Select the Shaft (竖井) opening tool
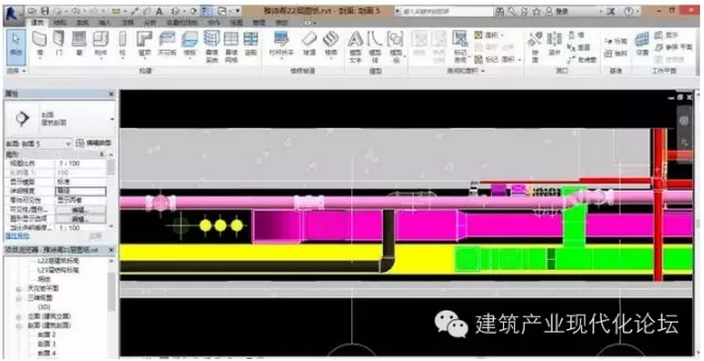Screen dimensions: 704x361 click(555, 45)
